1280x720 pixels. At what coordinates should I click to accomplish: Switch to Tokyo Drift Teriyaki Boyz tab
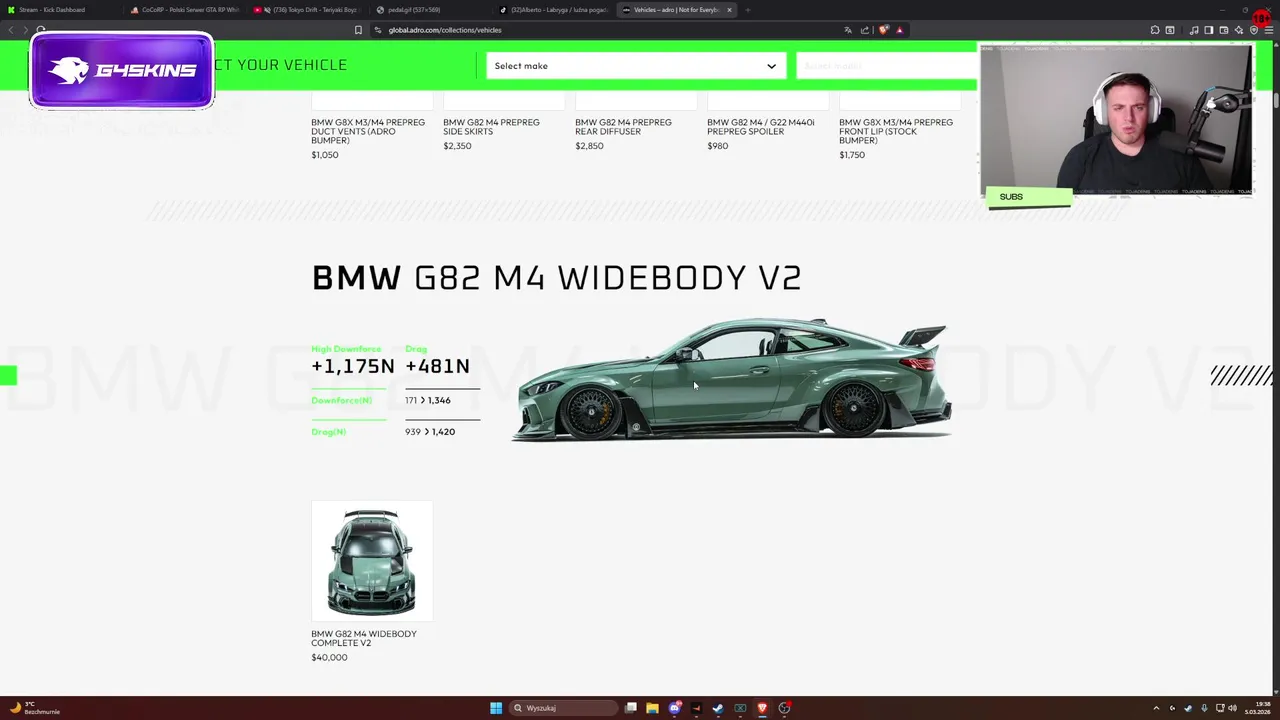[x=309, y=10]
